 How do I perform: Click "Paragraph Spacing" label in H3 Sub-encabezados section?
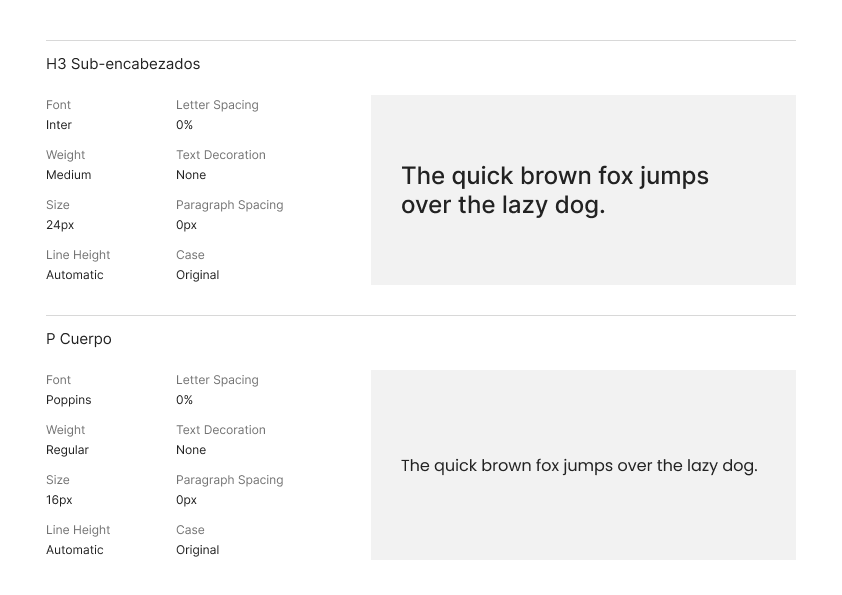230,205
